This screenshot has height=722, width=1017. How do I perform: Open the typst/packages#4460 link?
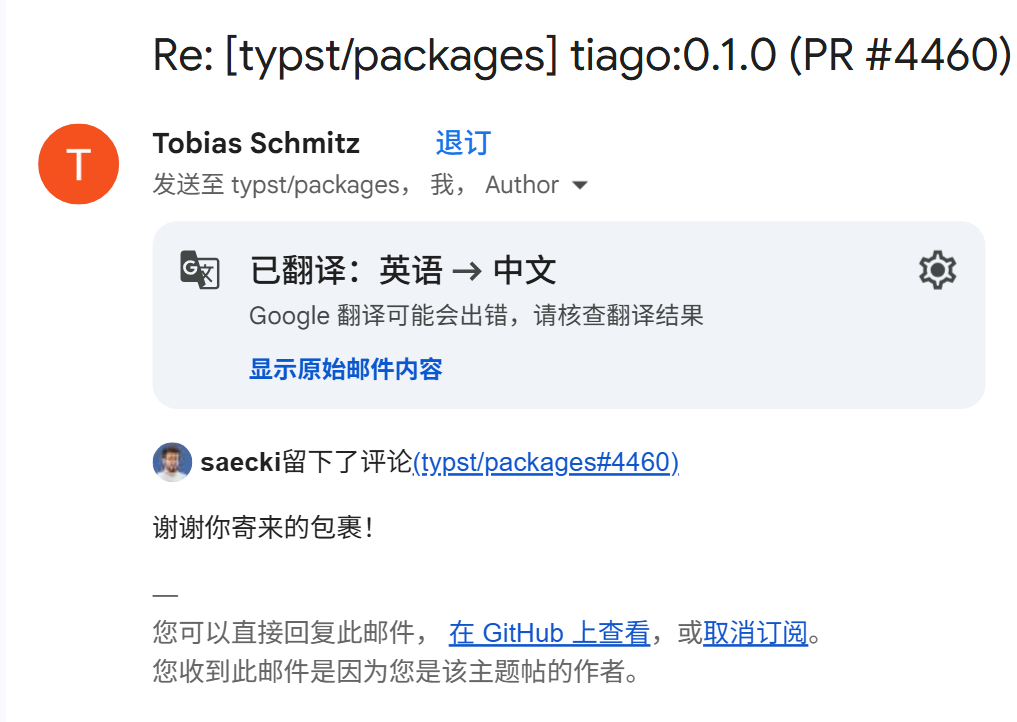pos(546,462)
